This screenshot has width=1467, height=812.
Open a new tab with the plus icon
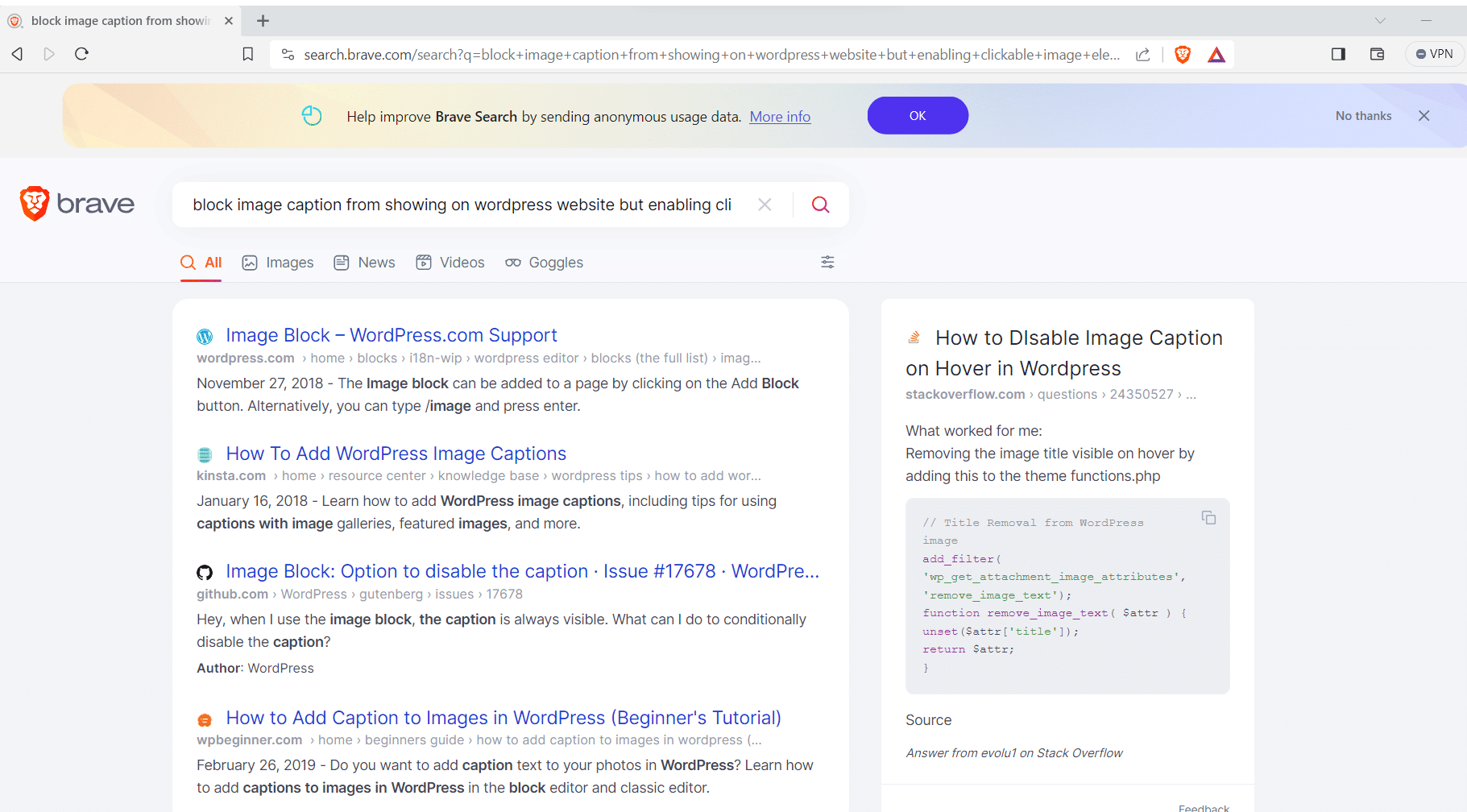click(263, 21)
